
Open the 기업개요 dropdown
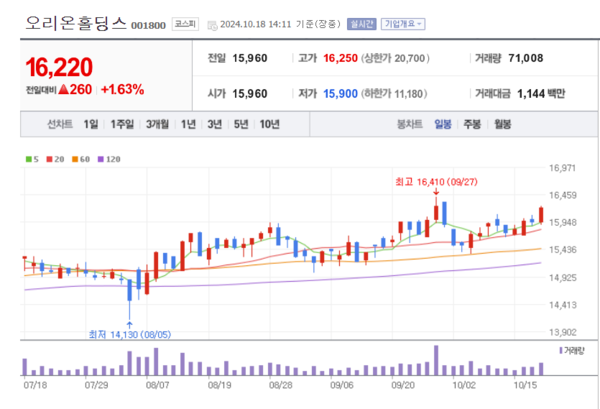click(403, 23)
